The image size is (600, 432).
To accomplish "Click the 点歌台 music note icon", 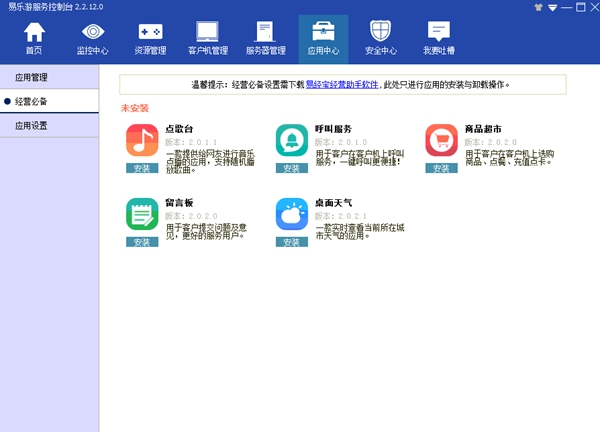I will 142,141.
